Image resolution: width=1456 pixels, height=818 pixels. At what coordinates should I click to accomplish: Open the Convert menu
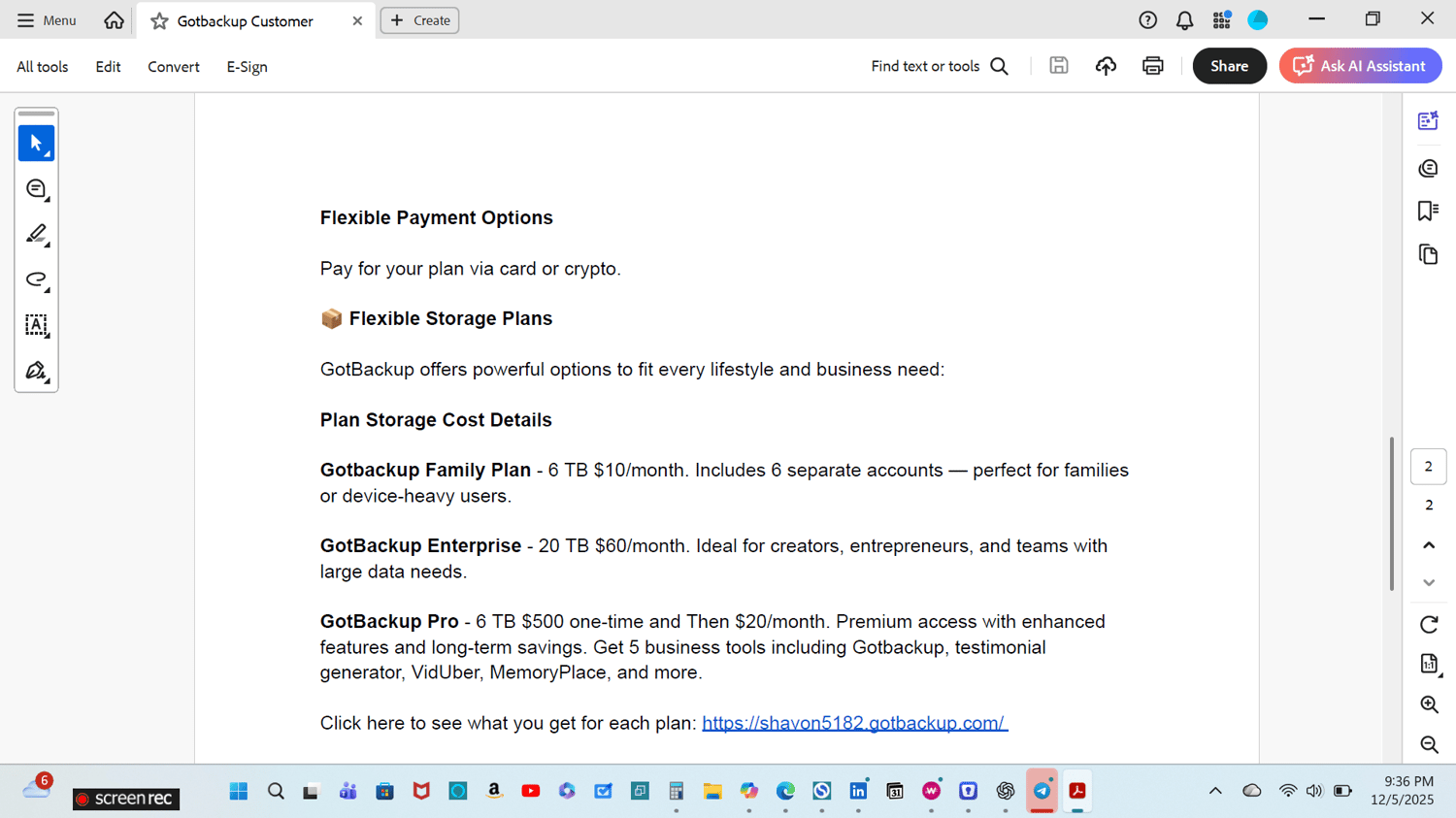tap(174, 67)
